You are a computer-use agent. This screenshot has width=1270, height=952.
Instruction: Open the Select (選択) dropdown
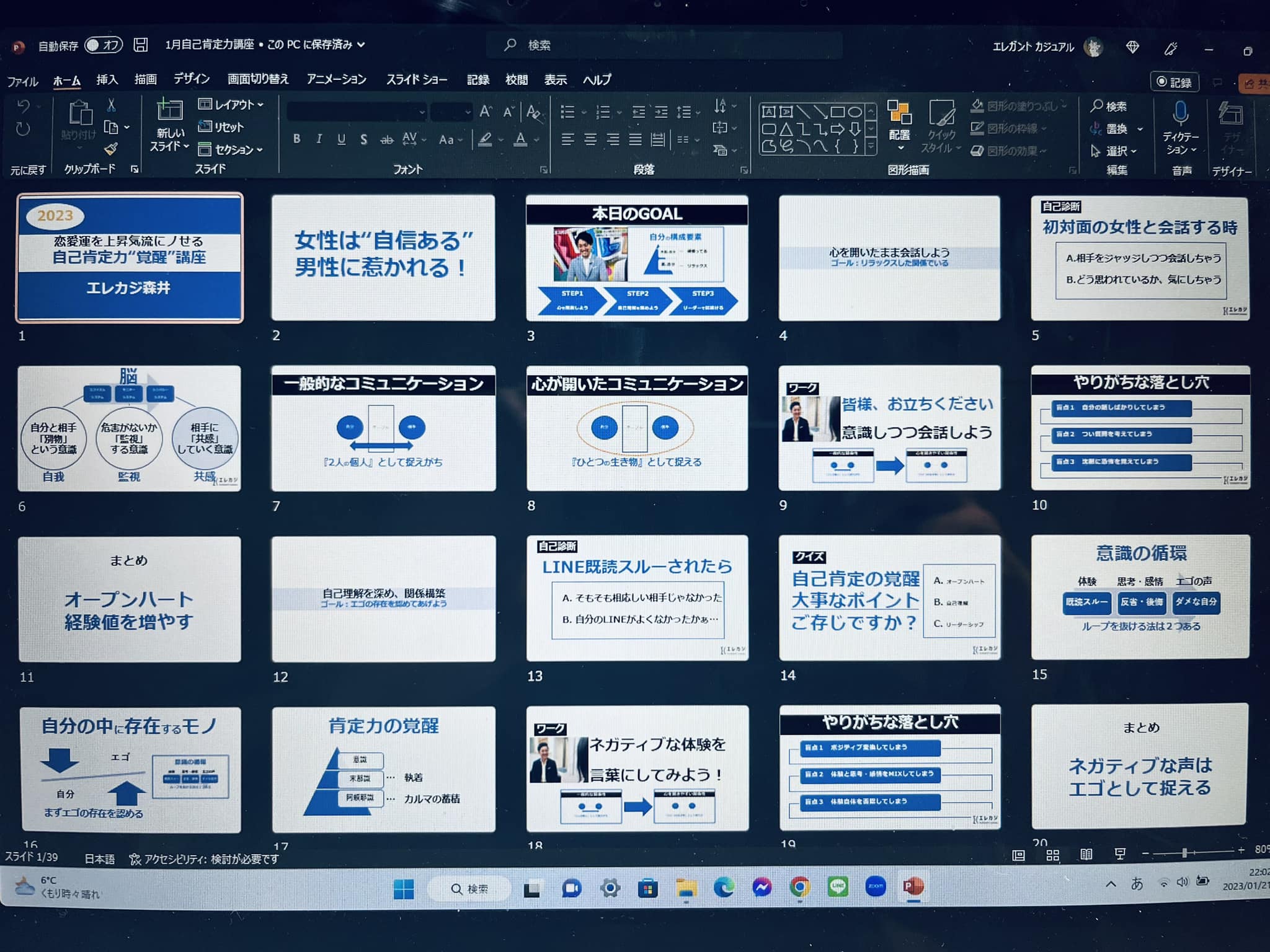(1114, 151)
